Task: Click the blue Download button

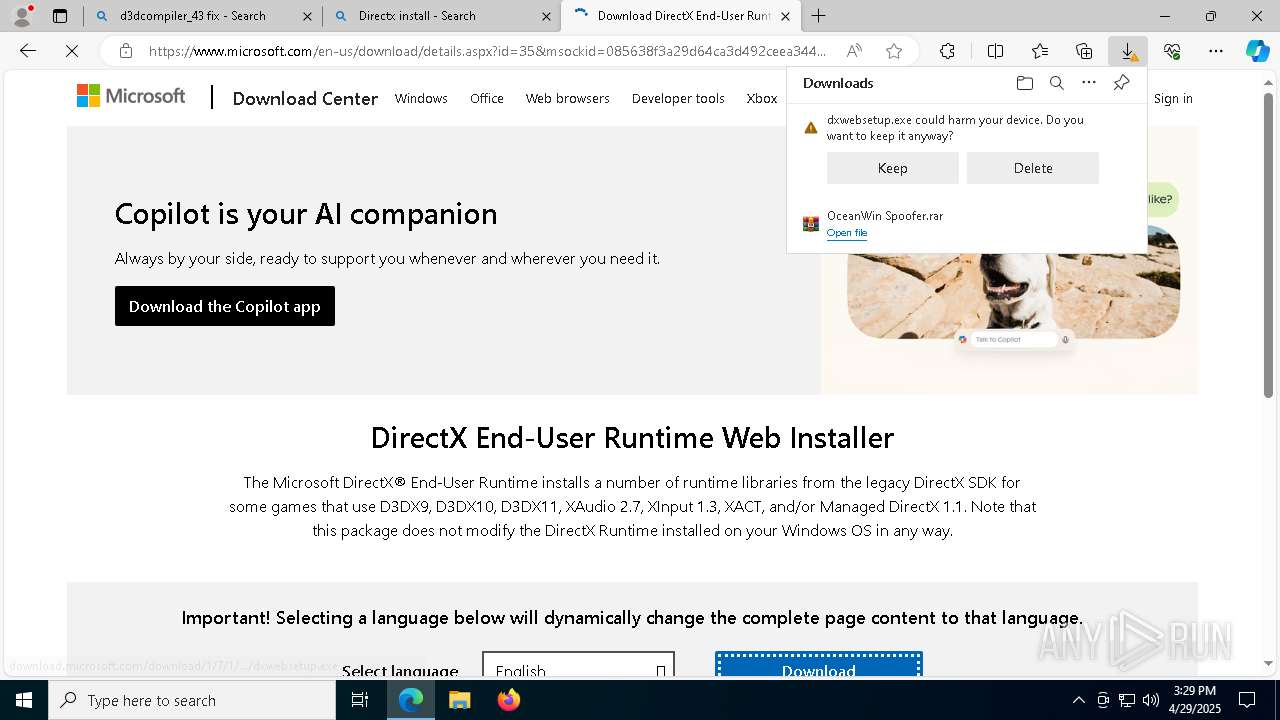Action: 819,667
